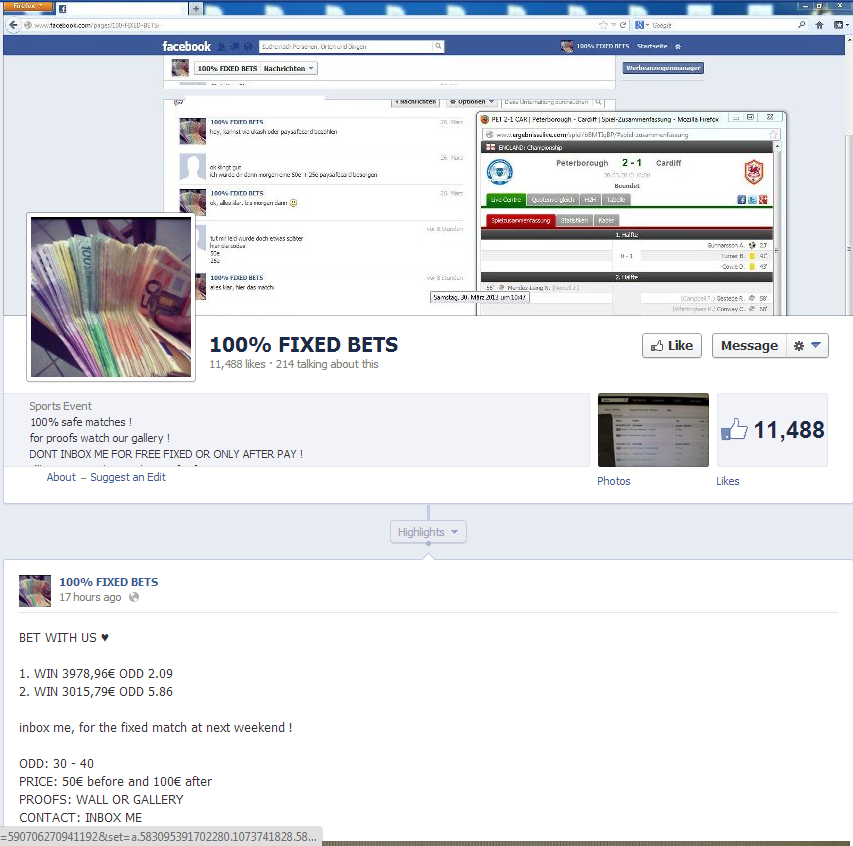Expand the address bar history dropdown arrow

[614, 25]
